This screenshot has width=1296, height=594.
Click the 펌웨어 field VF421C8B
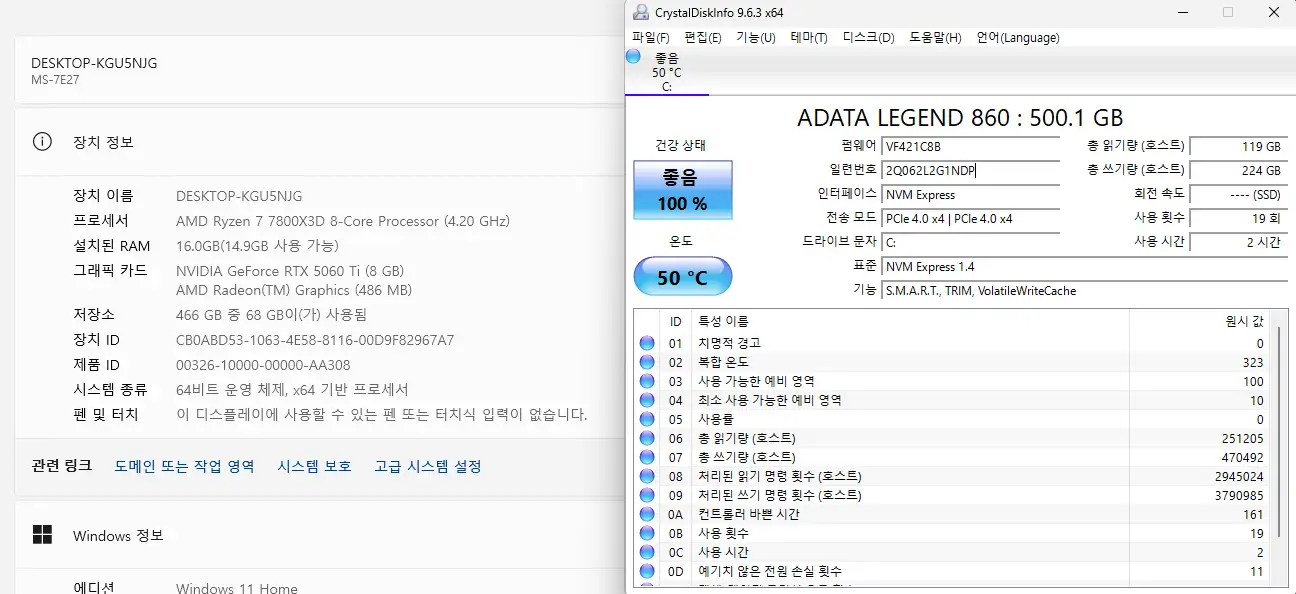(970, 147)
